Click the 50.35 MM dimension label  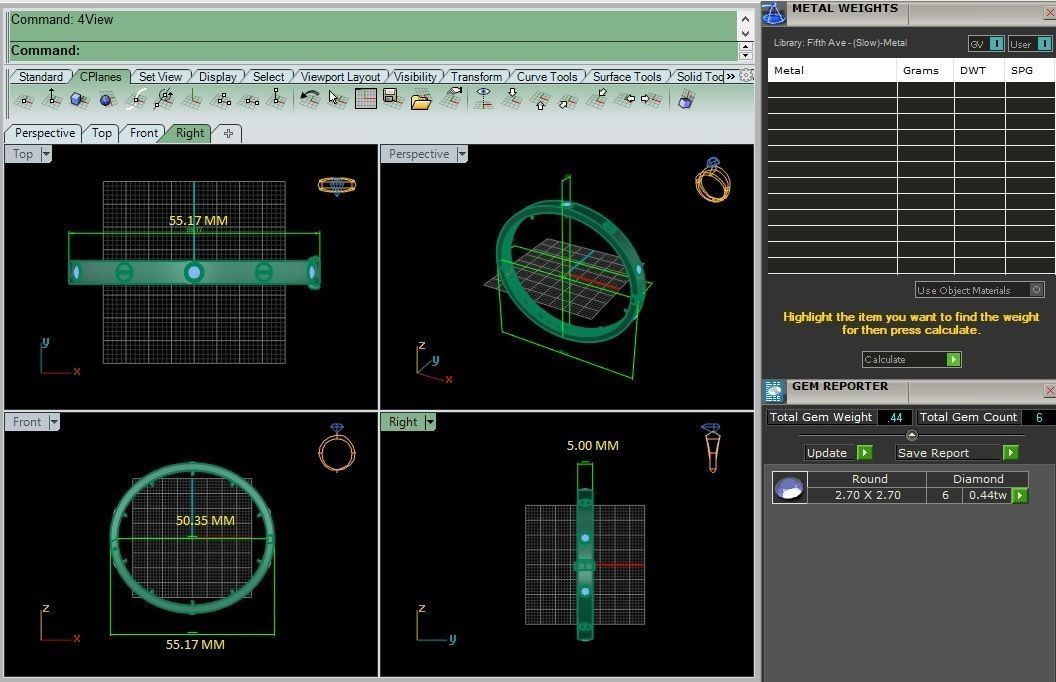coord(205,520)
